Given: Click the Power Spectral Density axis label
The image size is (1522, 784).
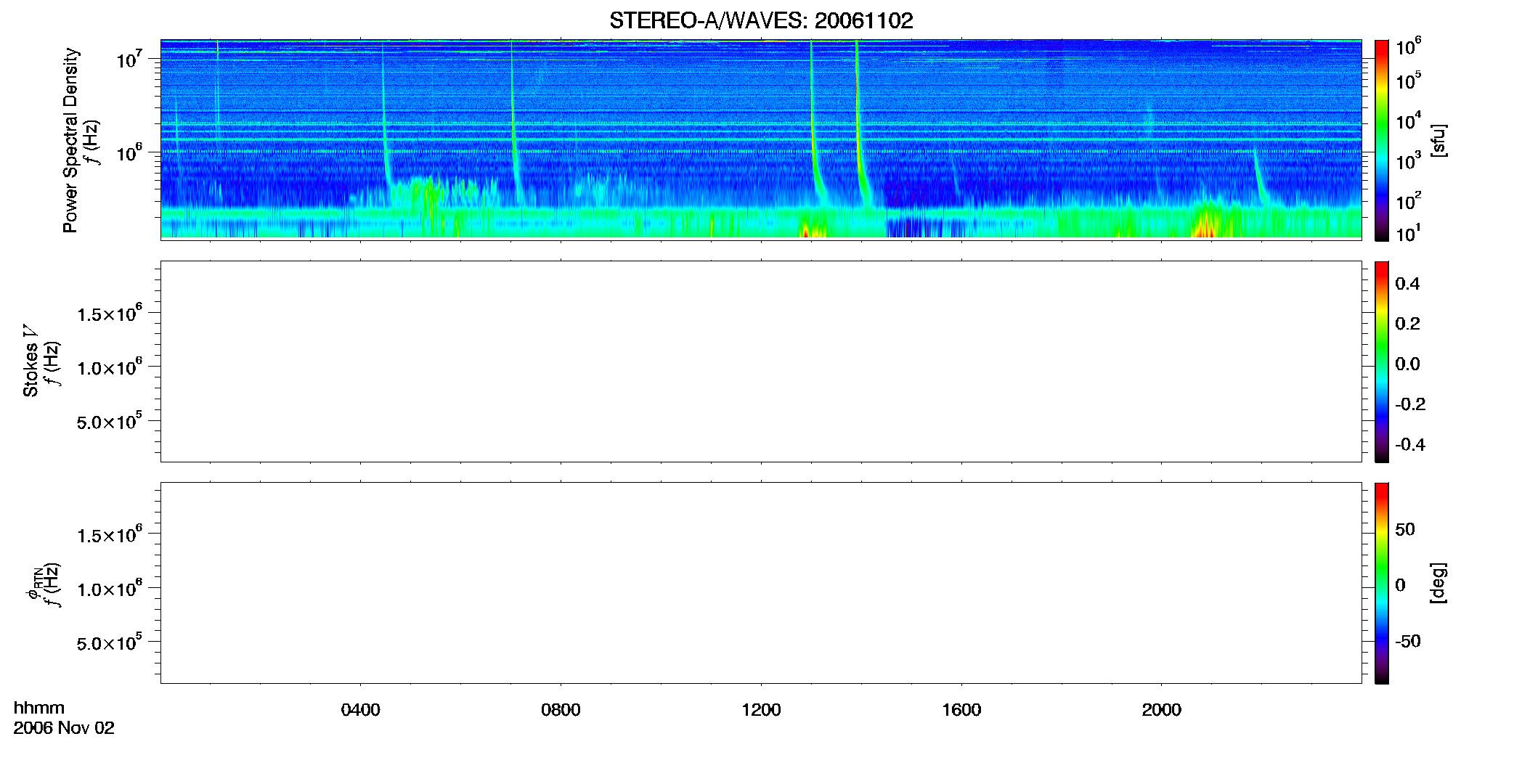Looking at the screenshot, I should (70, 140).
